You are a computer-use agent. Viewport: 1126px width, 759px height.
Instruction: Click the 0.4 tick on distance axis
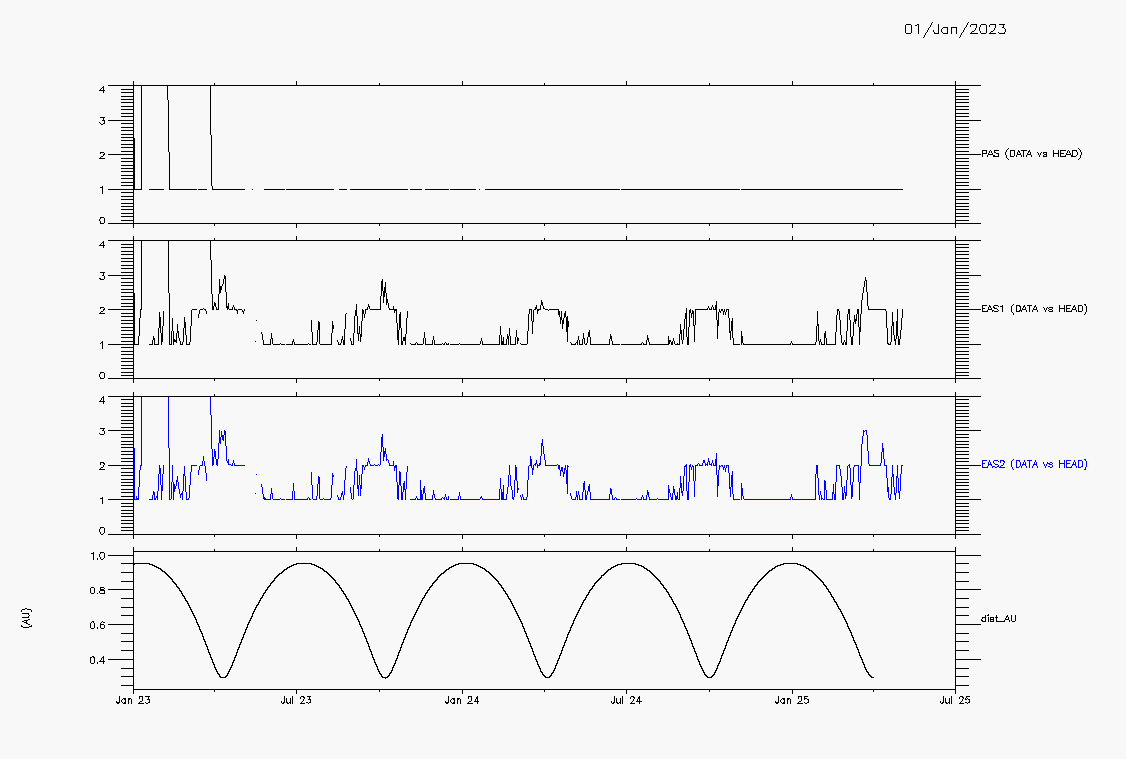click(98, 659)
